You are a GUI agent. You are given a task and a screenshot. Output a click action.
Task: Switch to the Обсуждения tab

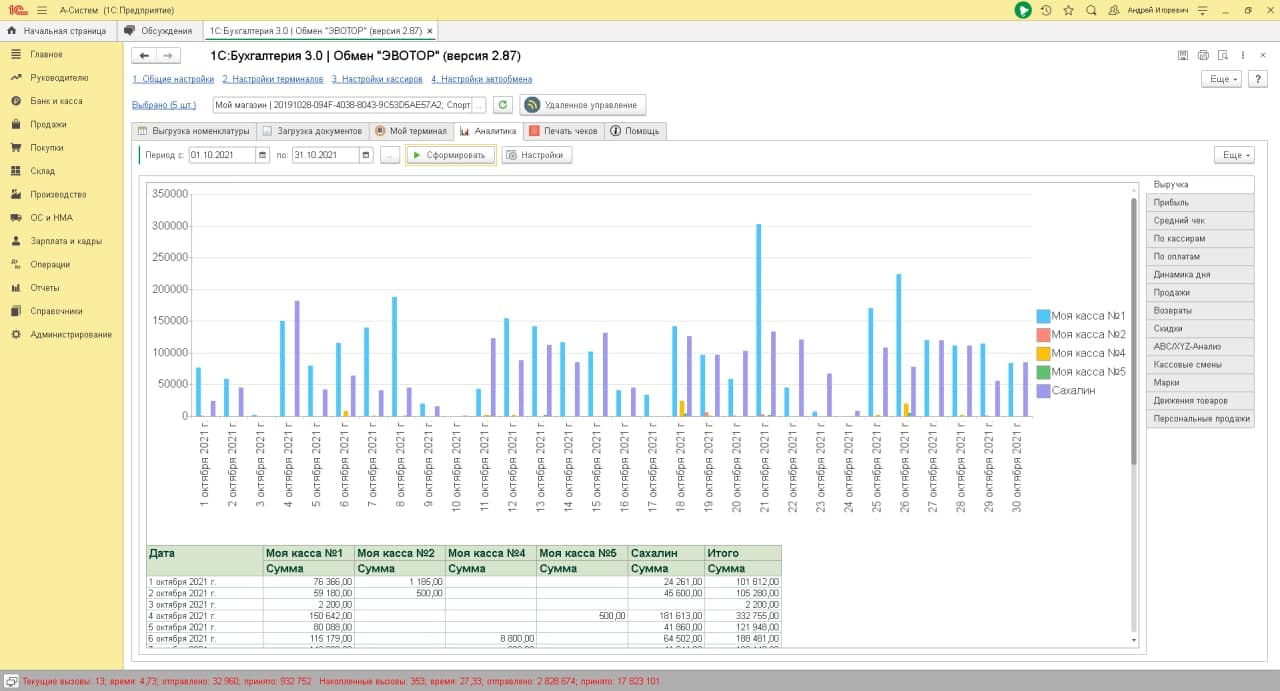tap(158, 31)
